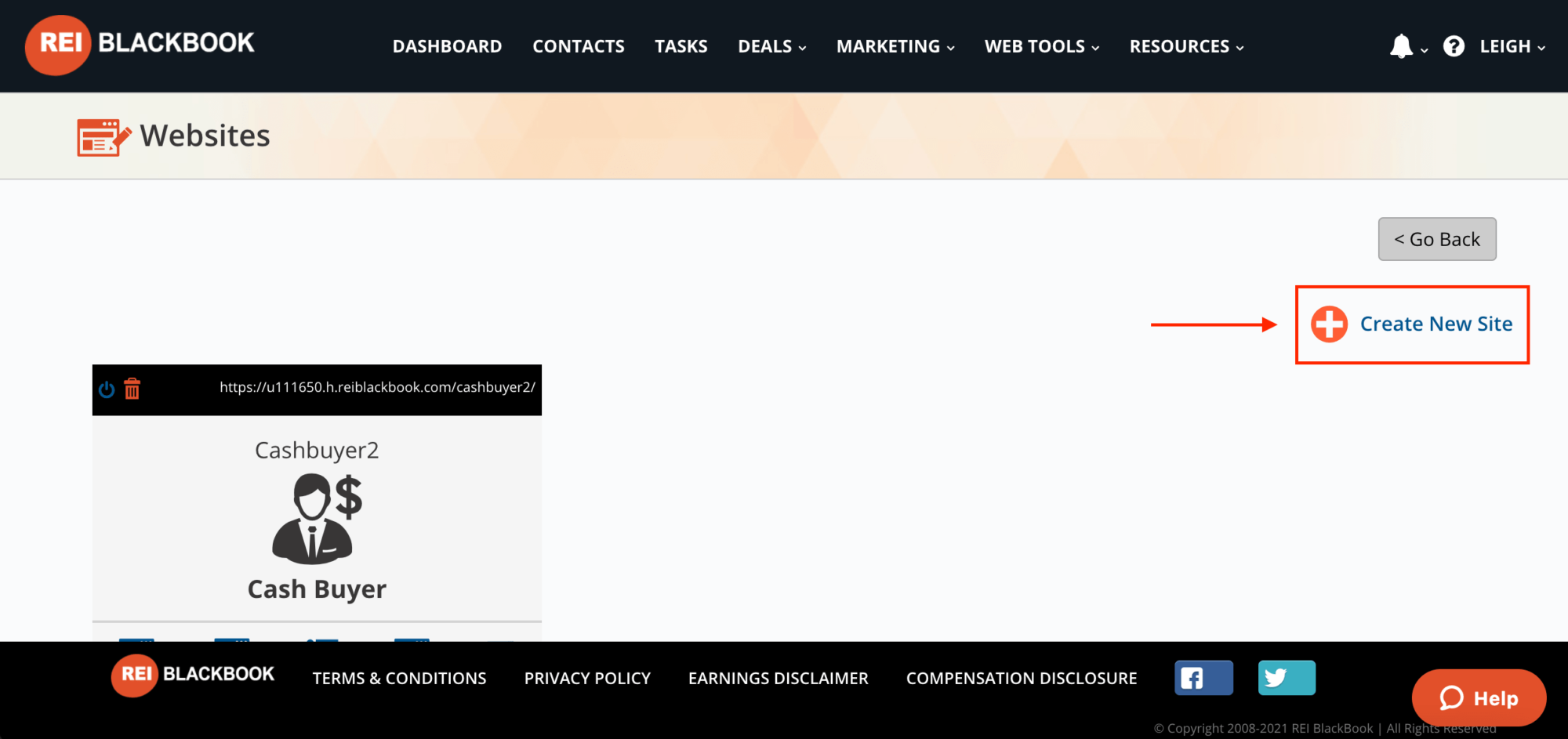Click the Websites page icon
Image resolution: width=1568 pixels, height=739 pixels.
[103, 137]
